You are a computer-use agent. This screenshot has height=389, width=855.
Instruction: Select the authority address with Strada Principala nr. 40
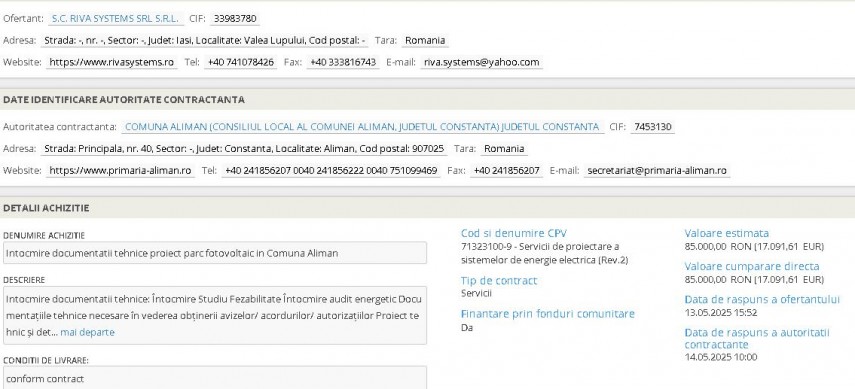click(x=244, y=149)
